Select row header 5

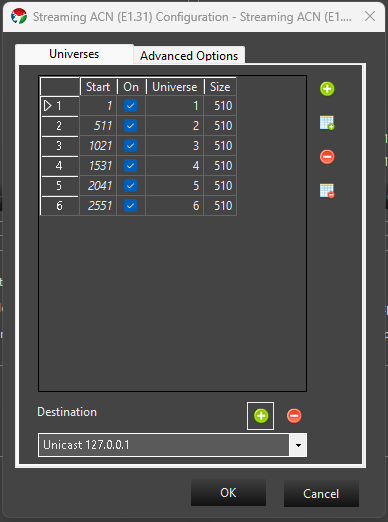[x=60, y=186]
